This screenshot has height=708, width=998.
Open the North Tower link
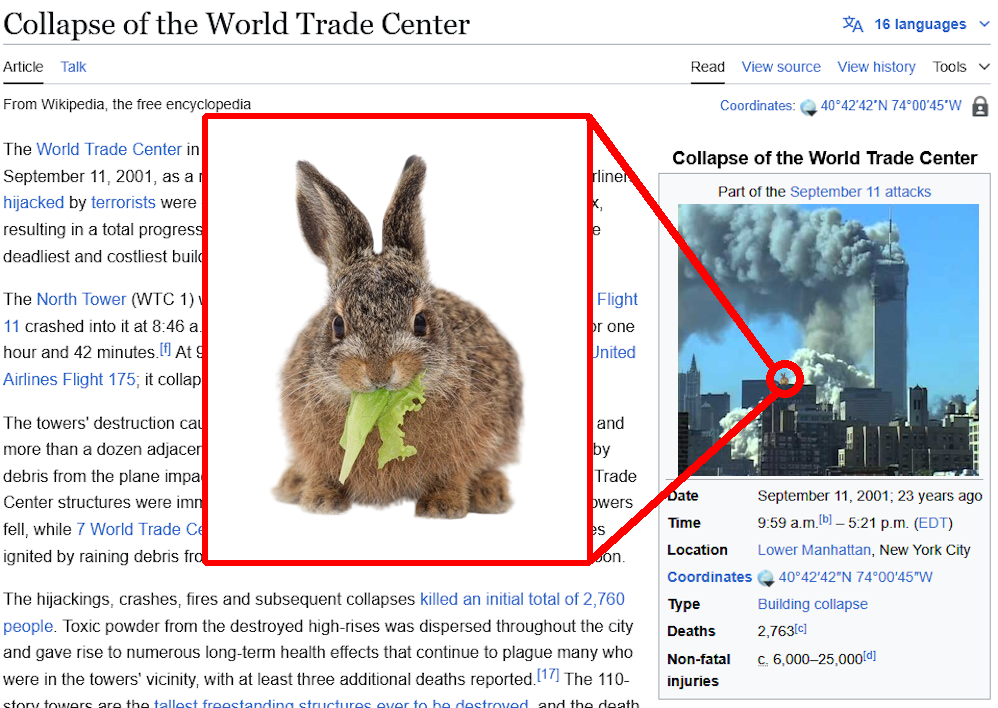[x=81, y=299]
